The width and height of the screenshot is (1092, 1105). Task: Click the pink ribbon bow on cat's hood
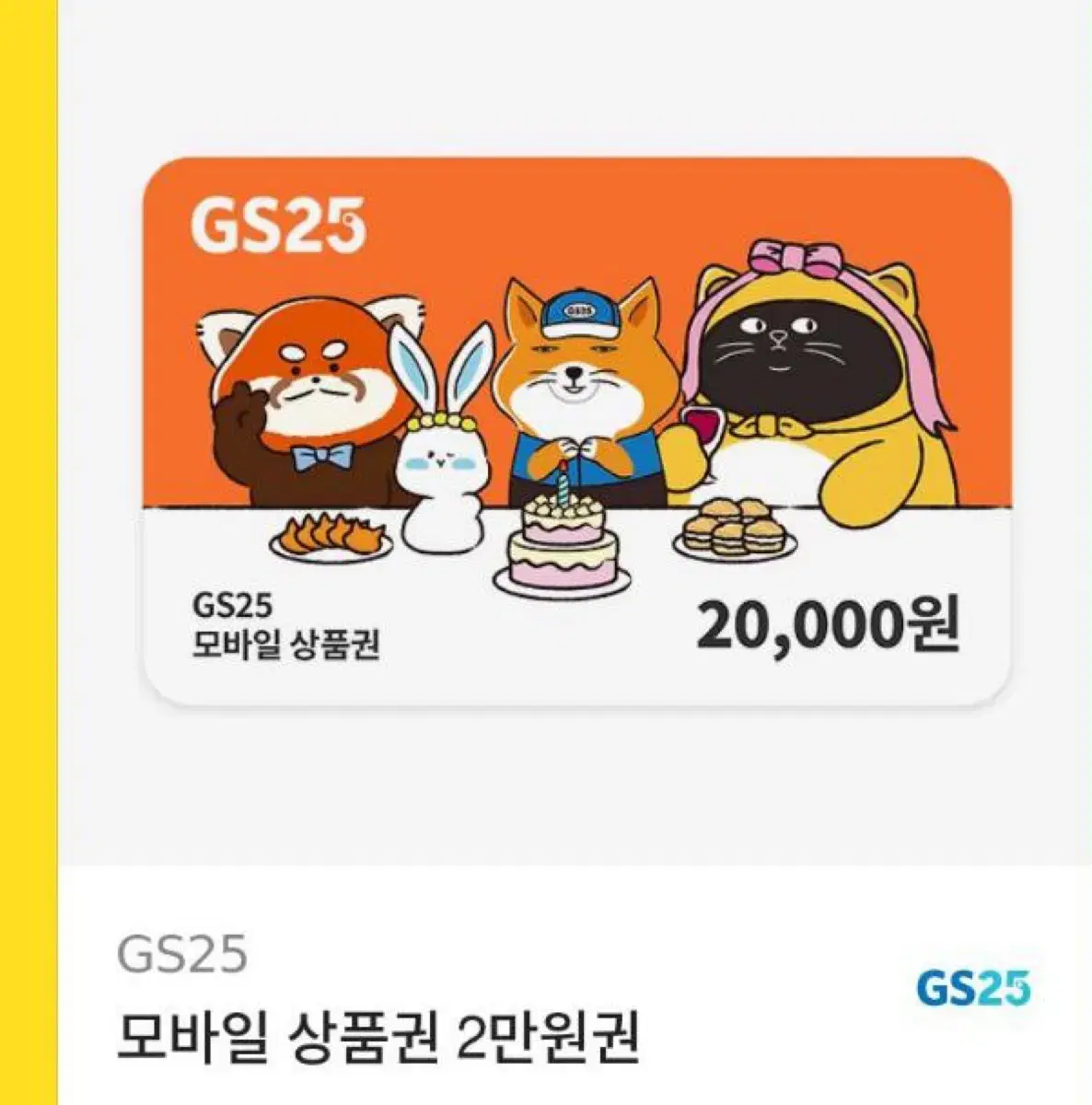(794, 257)
